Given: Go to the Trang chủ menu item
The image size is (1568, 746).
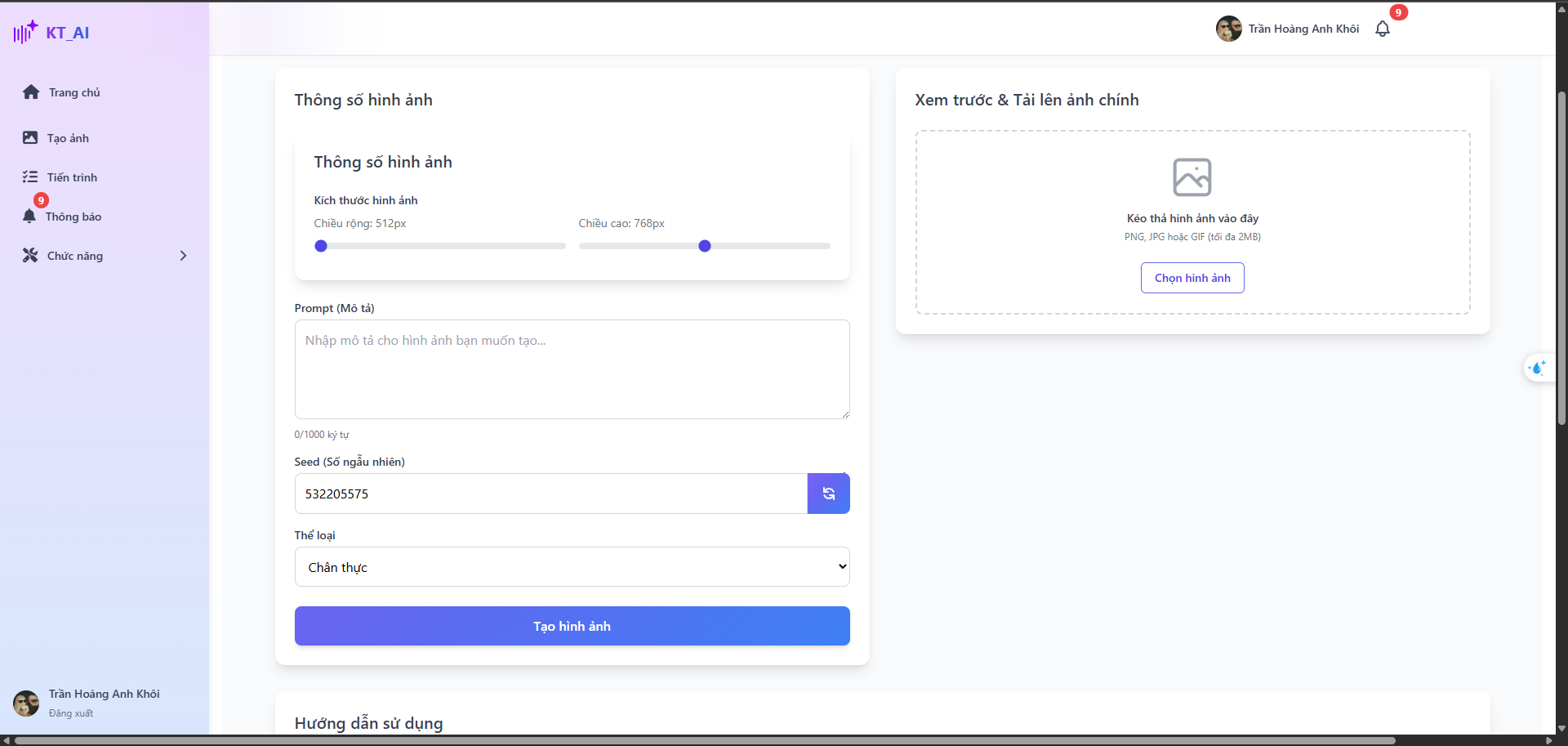Looking at the screenshot, I should (74, 92).
